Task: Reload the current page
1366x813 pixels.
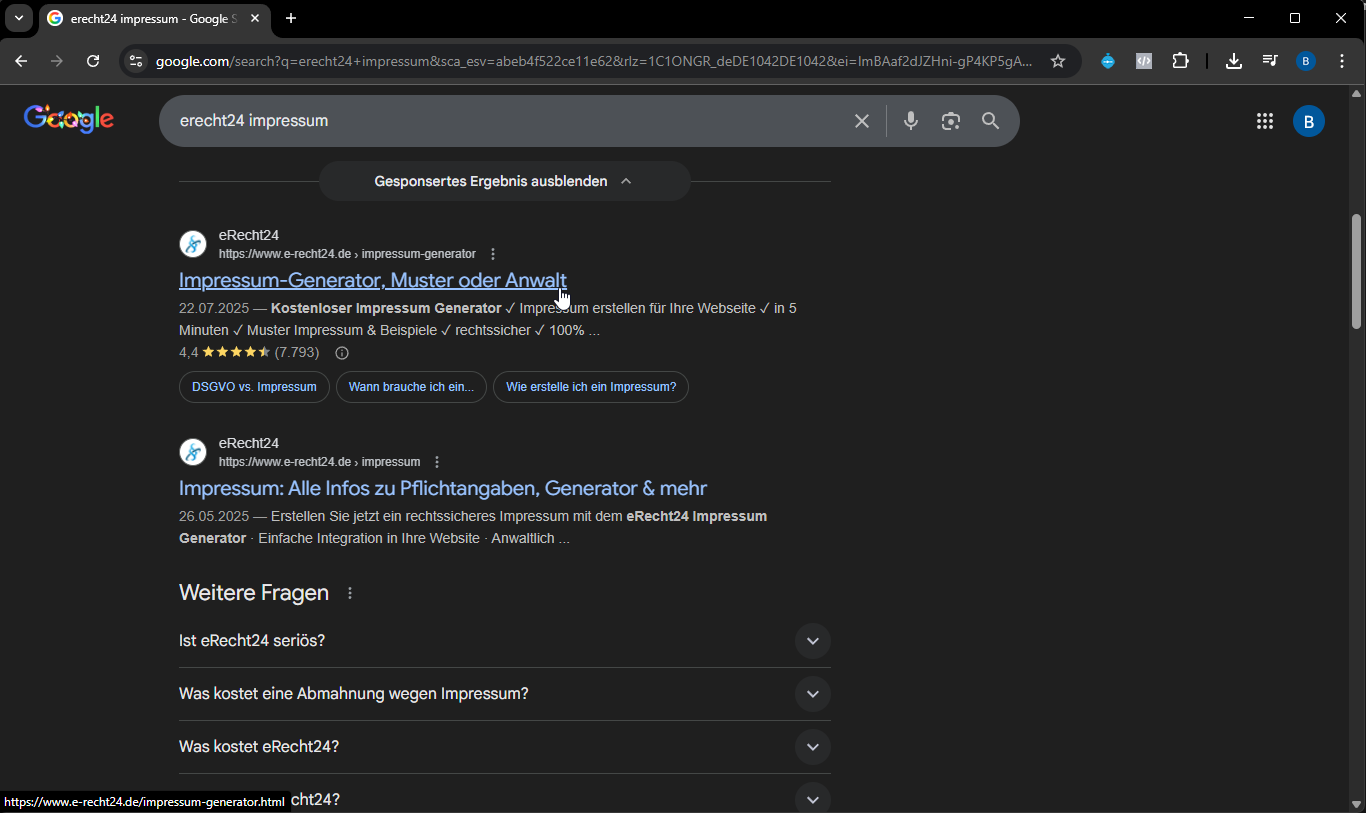Action: (93, 61)
